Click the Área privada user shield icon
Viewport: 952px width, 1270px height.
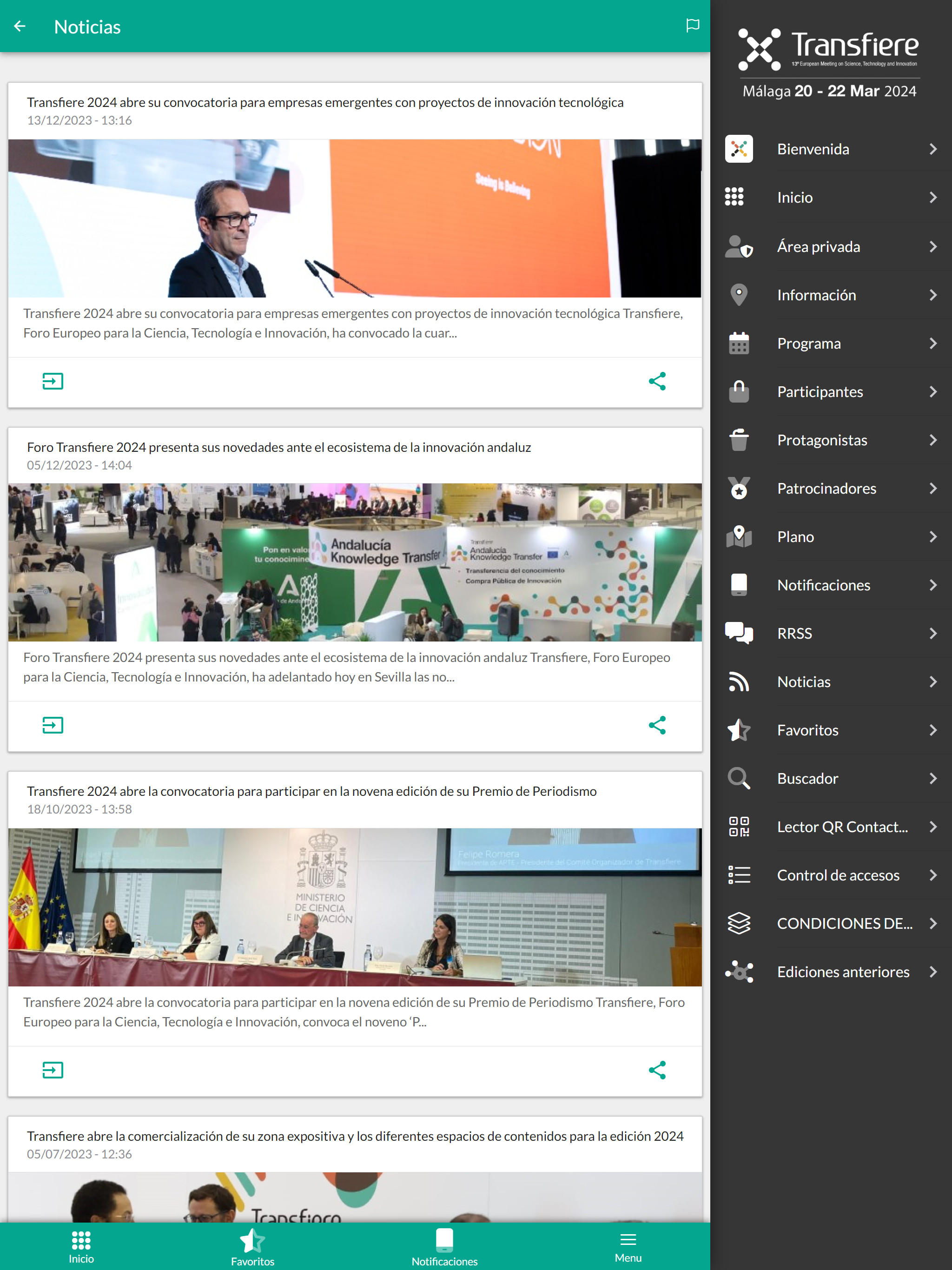[739, 246]
